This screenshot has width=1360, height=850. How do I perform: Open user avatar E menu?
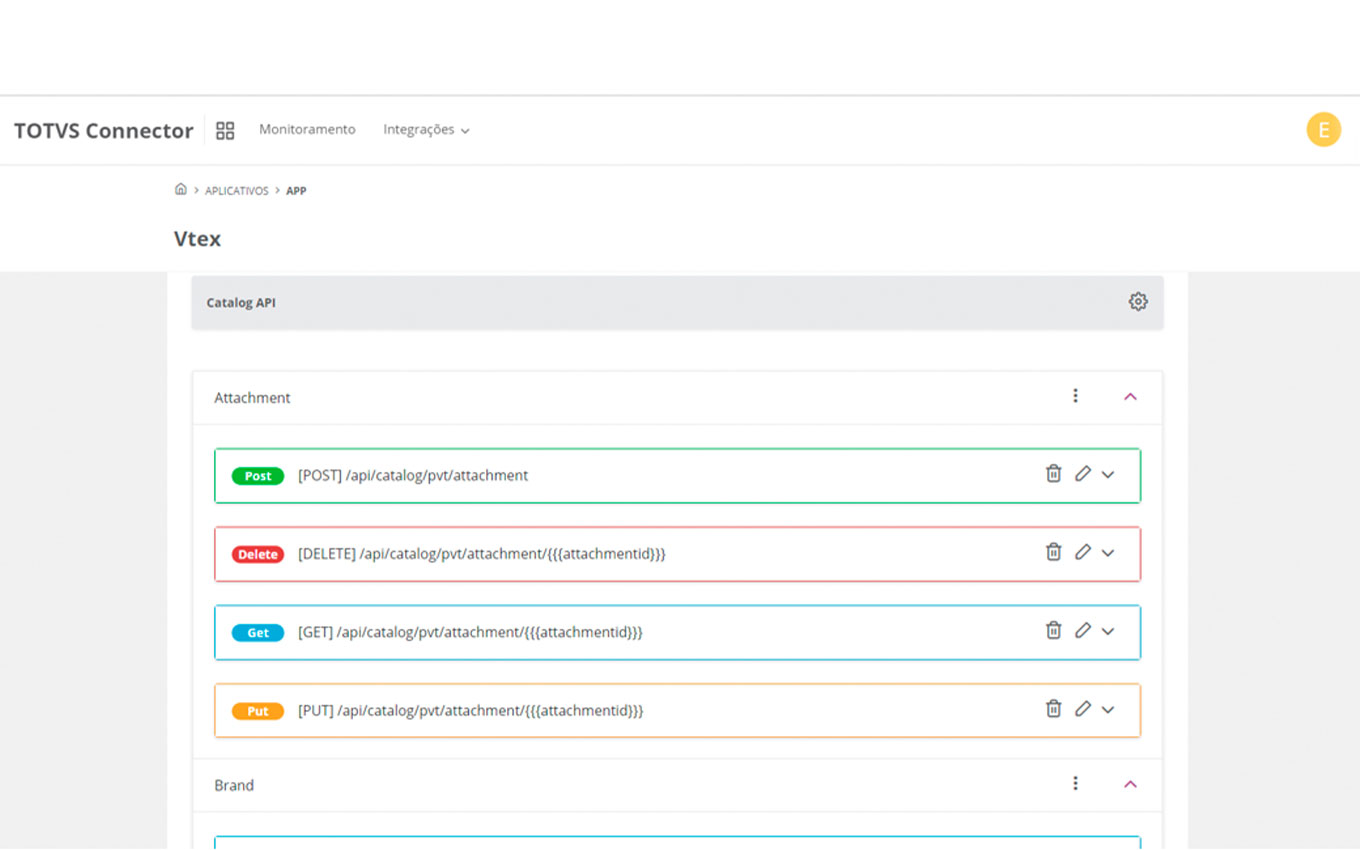click(x=1323, y=130)
